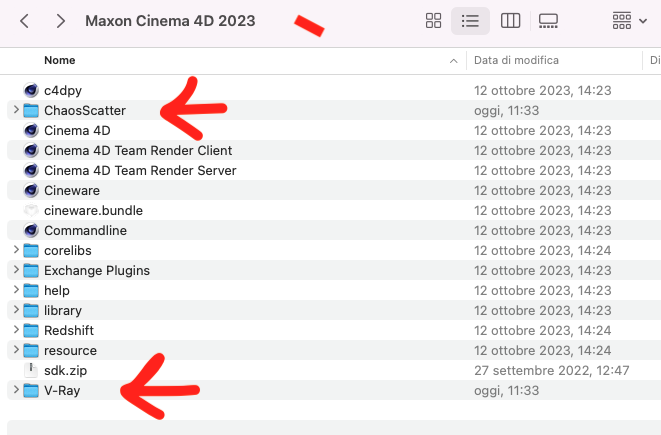Open the group-by options dropdown
661x435 pixels.
pos(629,21)
